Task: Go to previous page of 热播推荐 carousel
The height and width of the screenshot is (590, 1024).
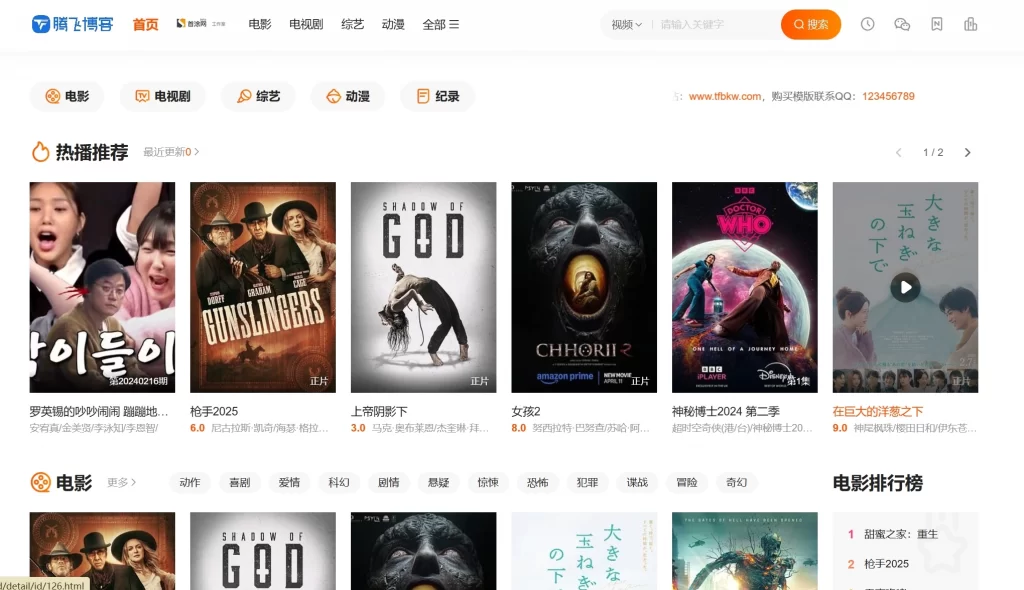Action: [x=899, y=152]
